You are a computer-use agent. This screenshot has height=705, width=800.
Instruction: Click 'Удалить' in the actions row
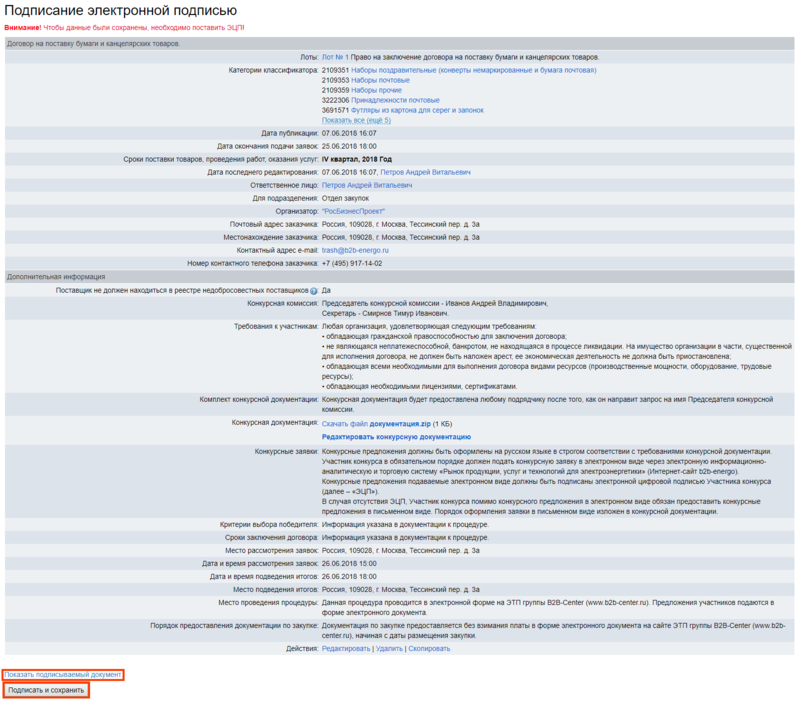(x=389, y=648)
